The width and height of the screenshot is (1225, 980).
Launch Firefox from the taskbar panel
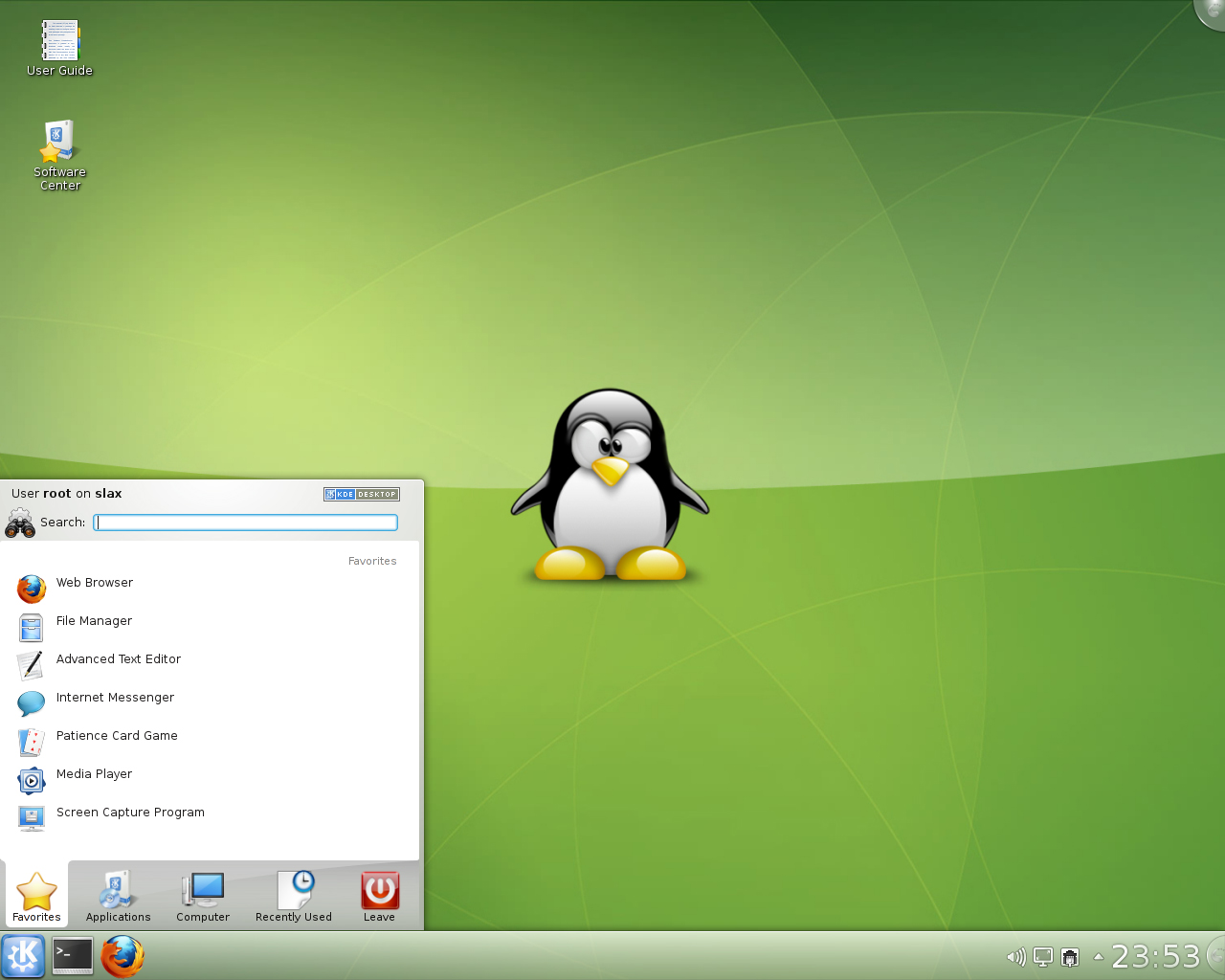[x=122, y=956]
